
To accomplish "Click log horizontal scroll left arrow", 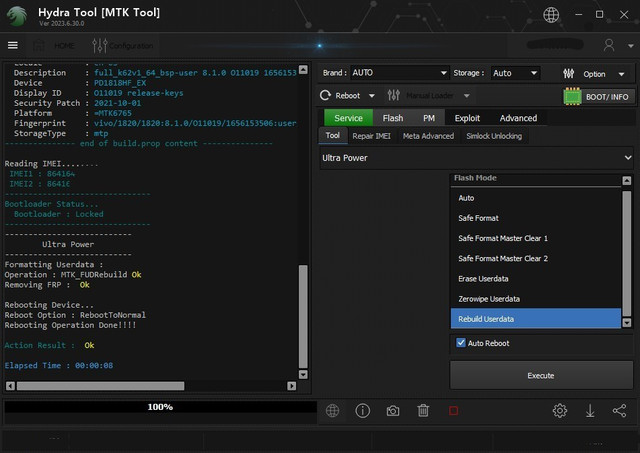I will [11, 386].
